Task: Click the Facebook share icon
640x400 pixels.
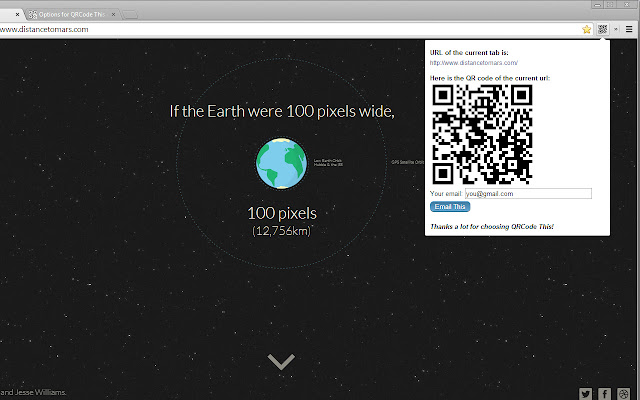Action: click(x=604, y=394)
